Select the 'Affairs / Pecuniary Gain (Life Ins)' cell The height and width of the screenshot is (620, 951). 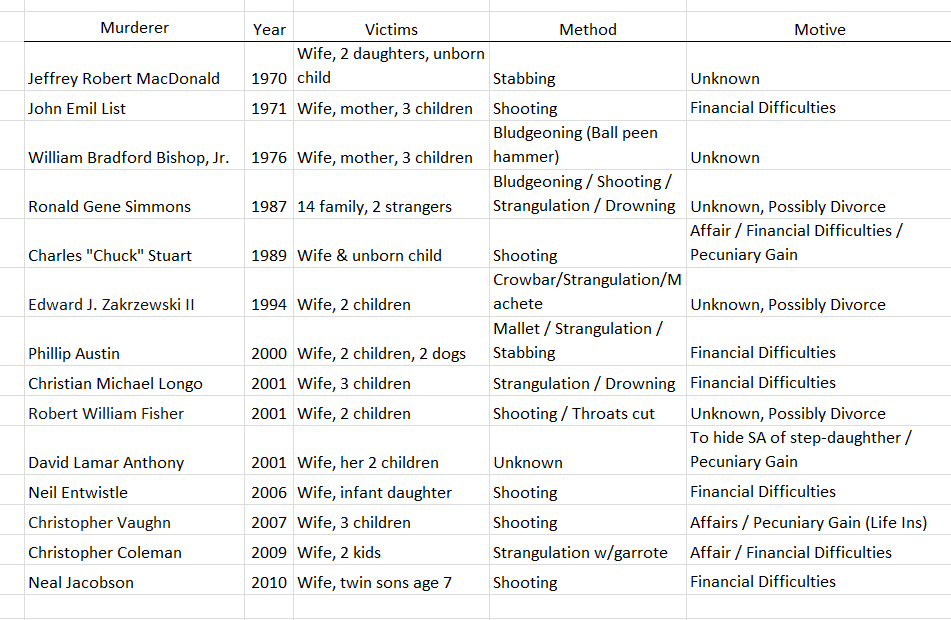coord(808,522)
